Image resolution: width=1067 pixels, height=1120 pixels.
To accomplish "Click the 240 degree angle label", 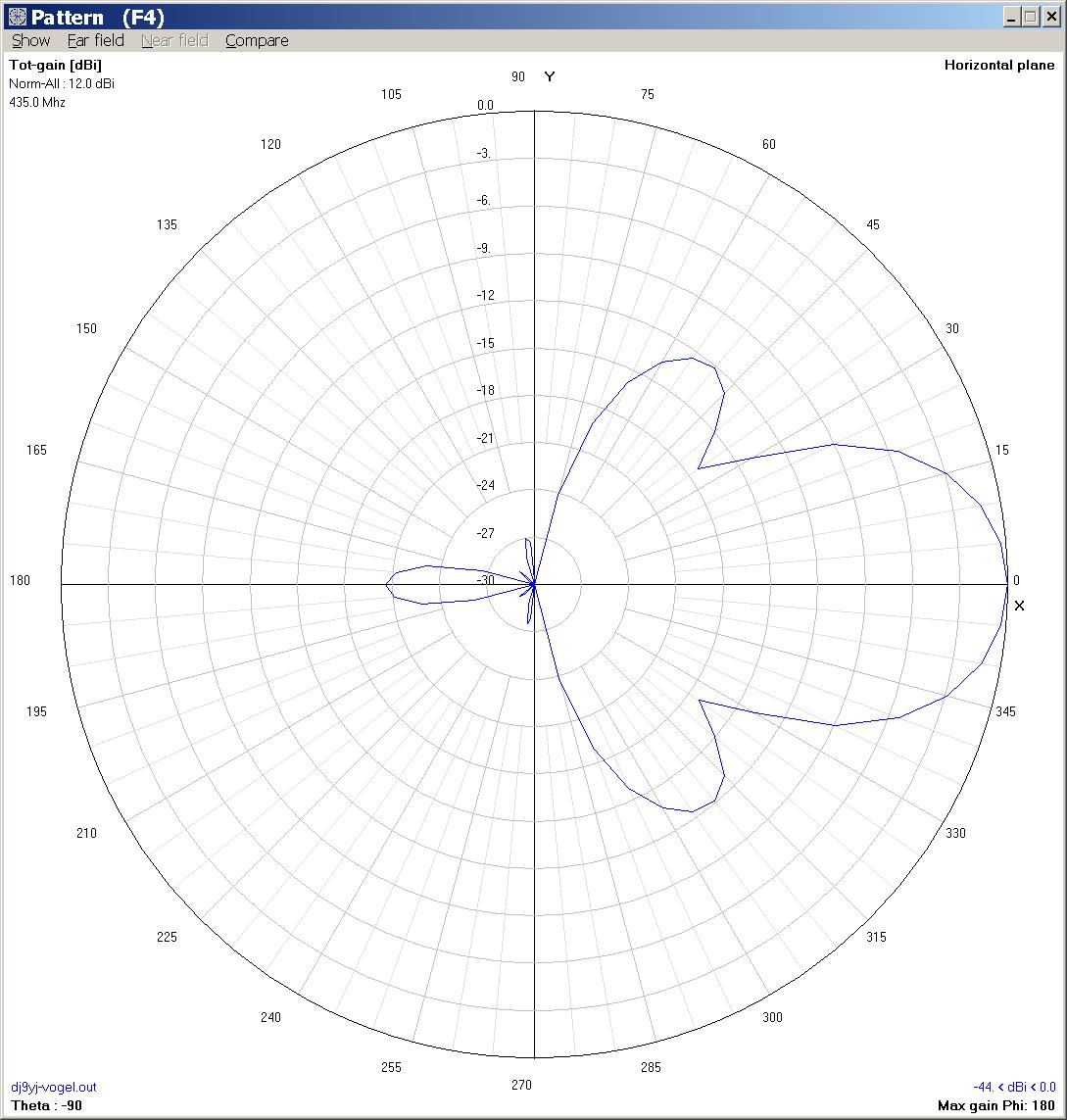I will pos(270,1017).
